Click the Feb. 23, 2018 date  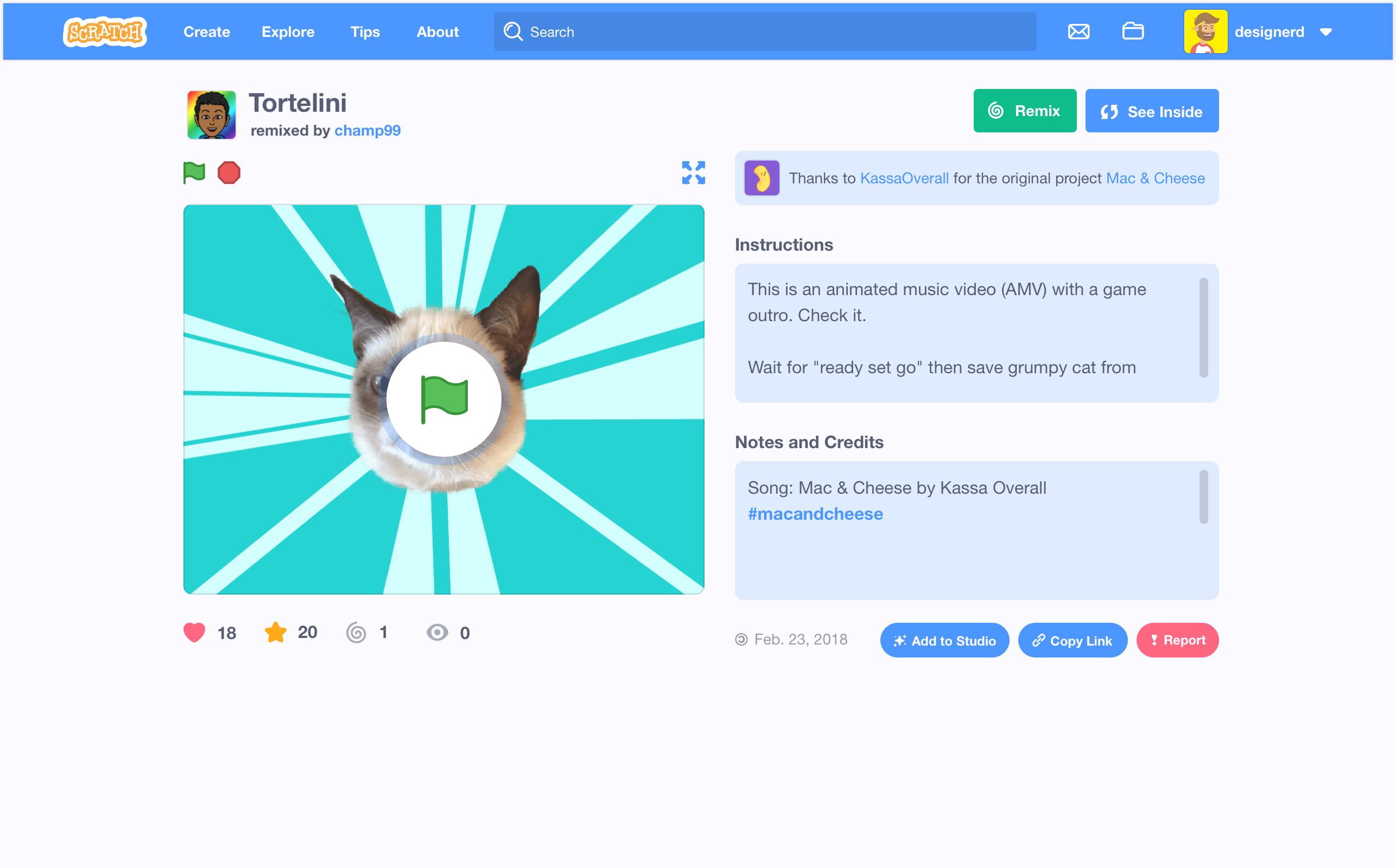coord(801,640)
